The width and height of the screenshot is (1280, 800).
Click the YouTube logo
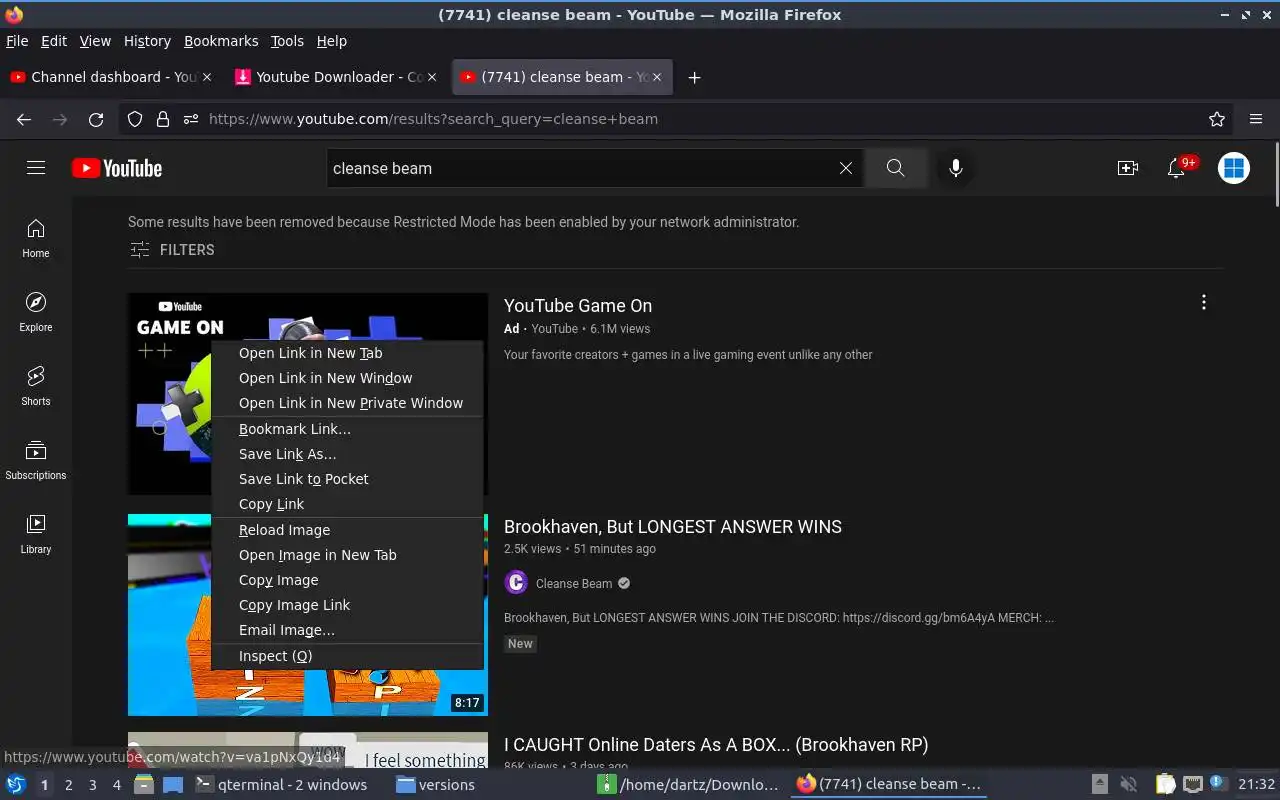pyautogui.click(x=117, y=168)
